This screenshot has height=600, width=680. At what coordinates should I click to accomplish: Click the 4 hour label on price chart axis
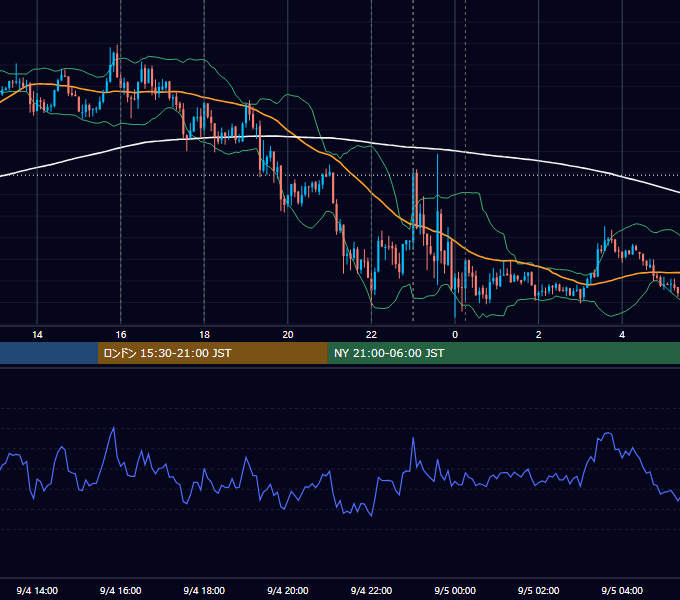(x=622, y=335)
